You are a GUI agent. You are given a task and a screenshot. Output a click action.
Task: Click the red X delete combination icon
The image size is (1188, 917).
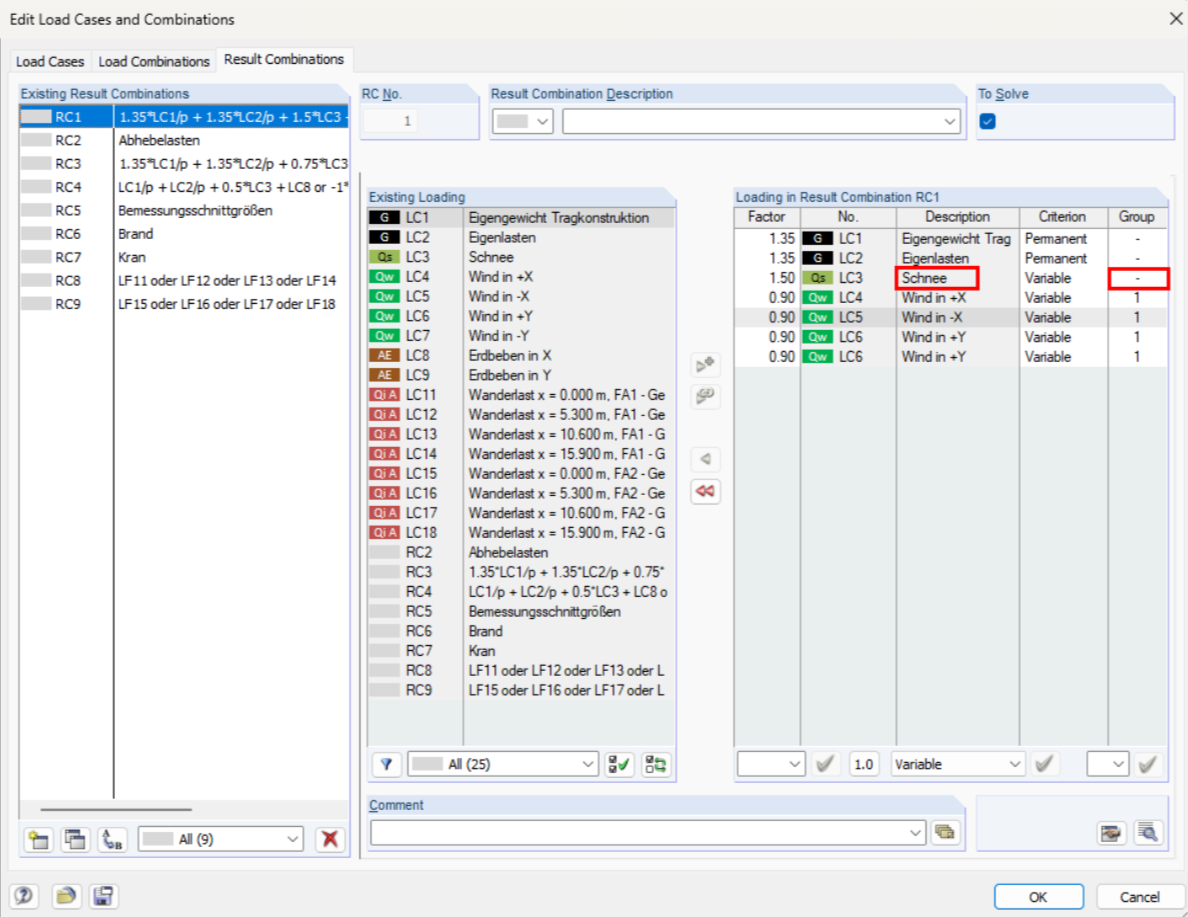329,840
